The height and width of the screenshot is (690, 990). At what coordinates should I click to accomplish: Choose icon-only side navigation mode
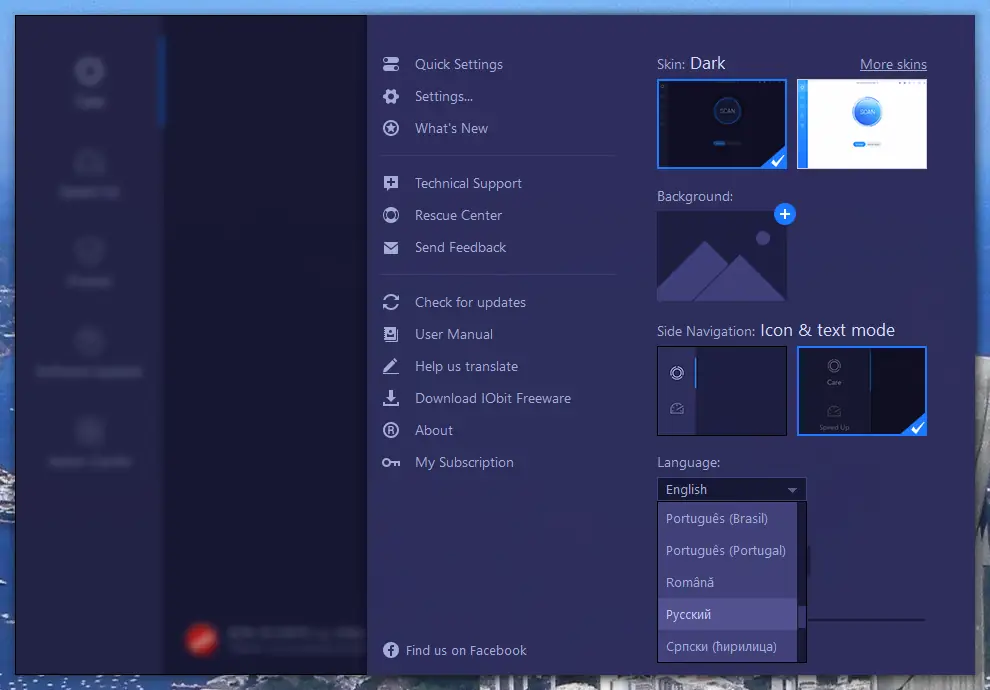722,391
